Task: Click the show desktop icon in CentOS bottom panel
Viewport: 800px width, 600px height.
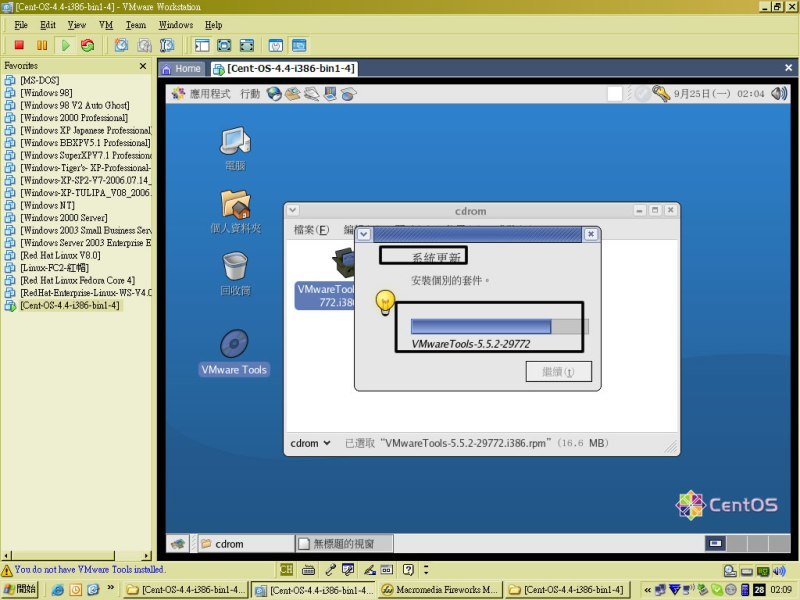Action: (x=178, y=544)
